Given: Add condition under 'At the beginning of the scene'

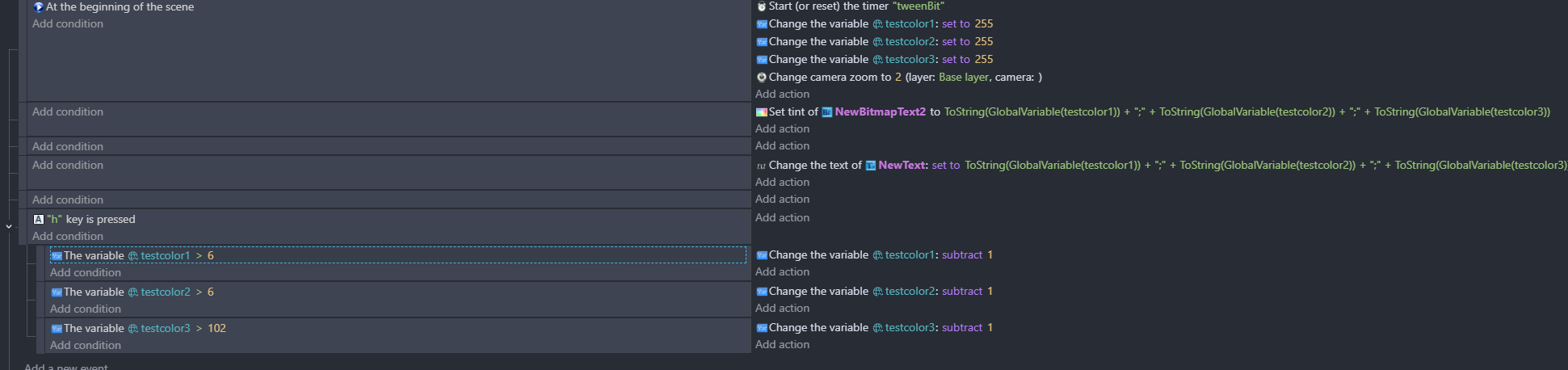Looking at the screenshot, I should [x=68, y=24].
